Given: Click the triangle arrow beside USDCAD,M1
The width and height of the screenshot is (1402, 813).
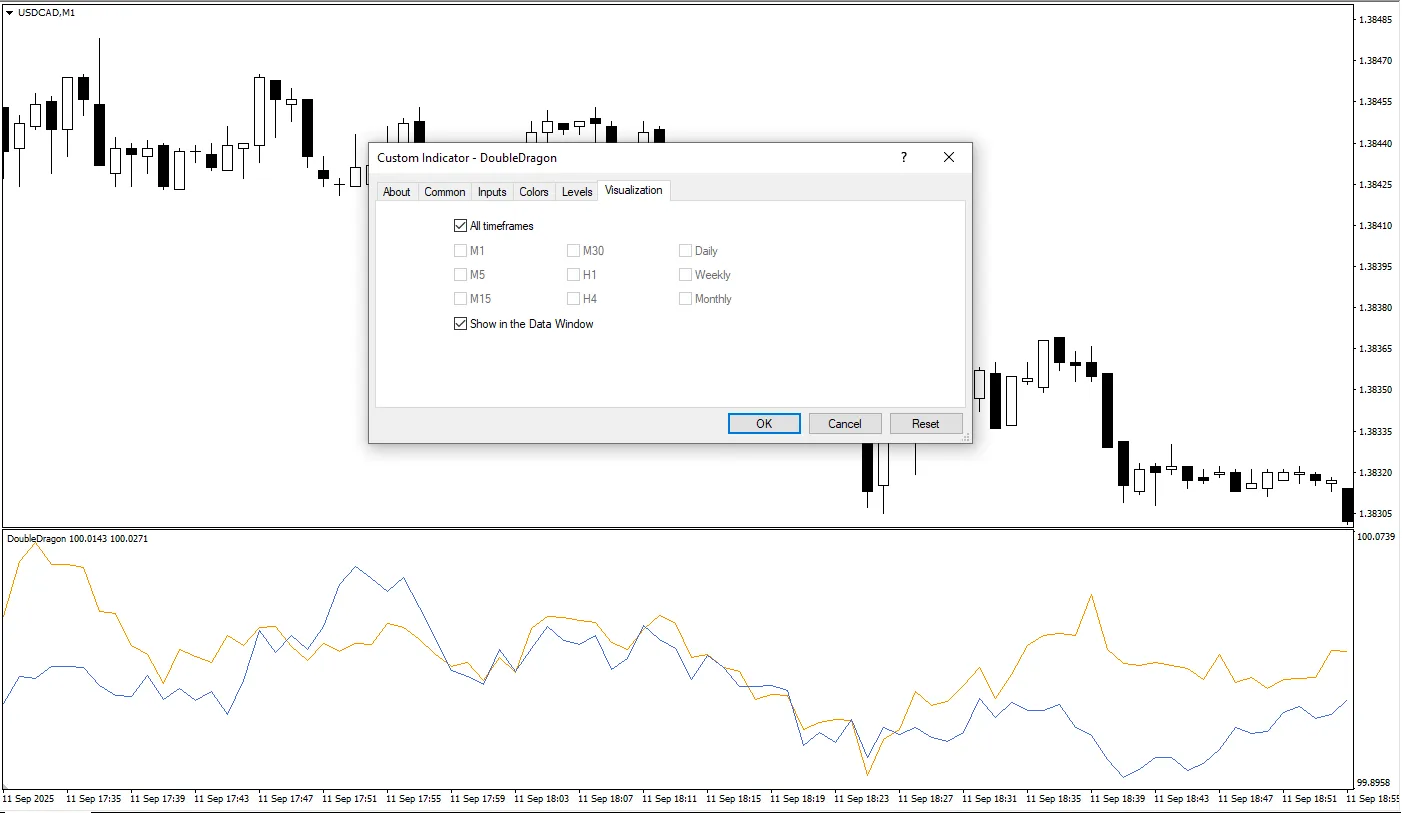Looking at the screenshot, I should [x=10, y=12].
